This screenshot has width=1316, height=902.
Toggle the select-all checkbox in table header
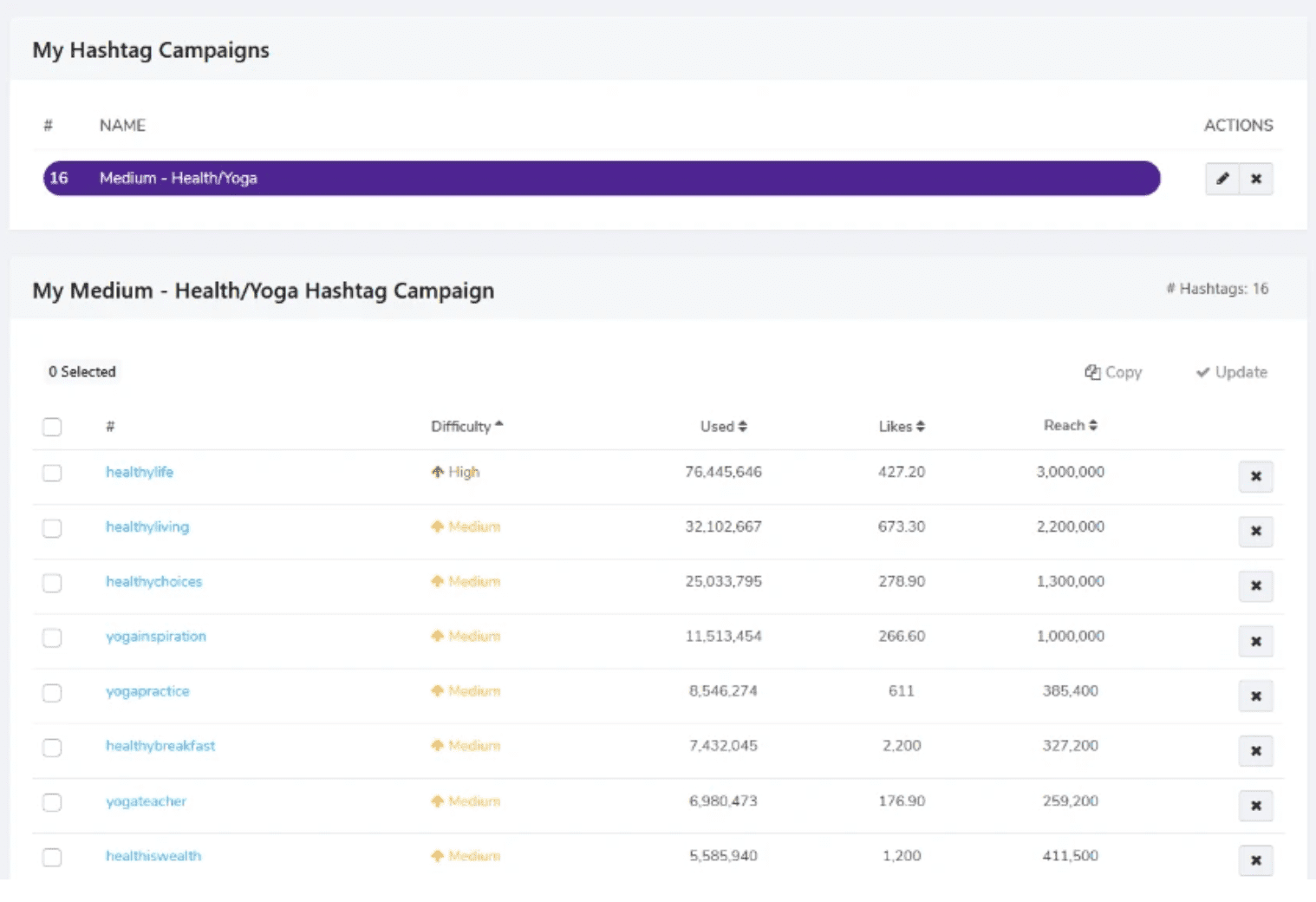coord(52,427)
